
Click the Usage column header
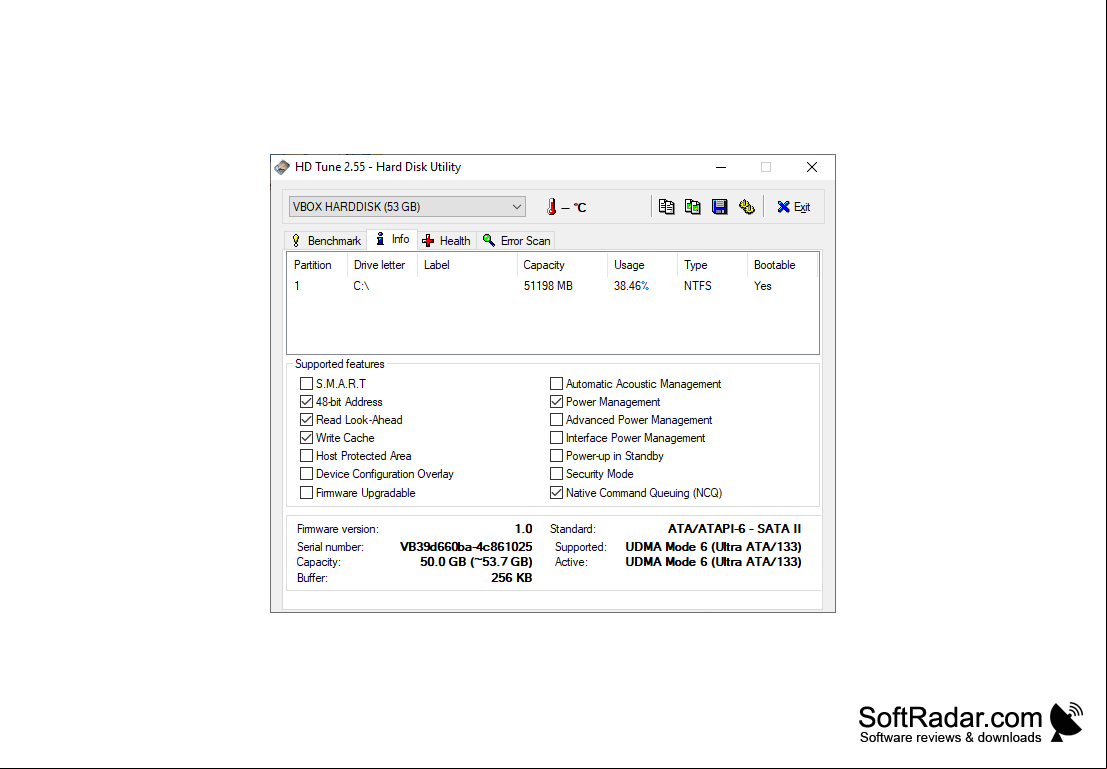click(642, 265)
